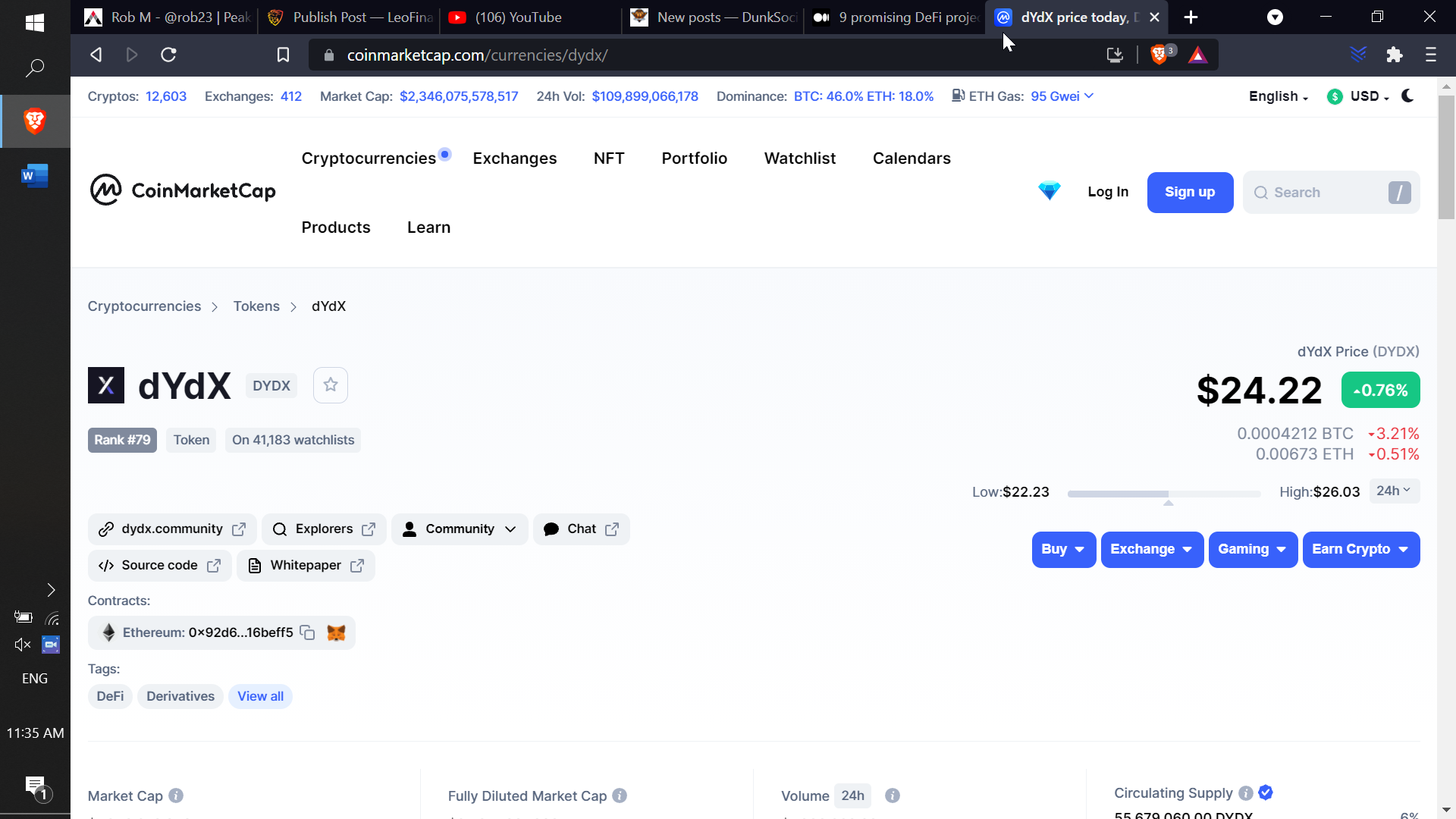Toggle dark mode with the moon icon
The height and width of the screenshot is (819, 1456).
[1408, 96]
